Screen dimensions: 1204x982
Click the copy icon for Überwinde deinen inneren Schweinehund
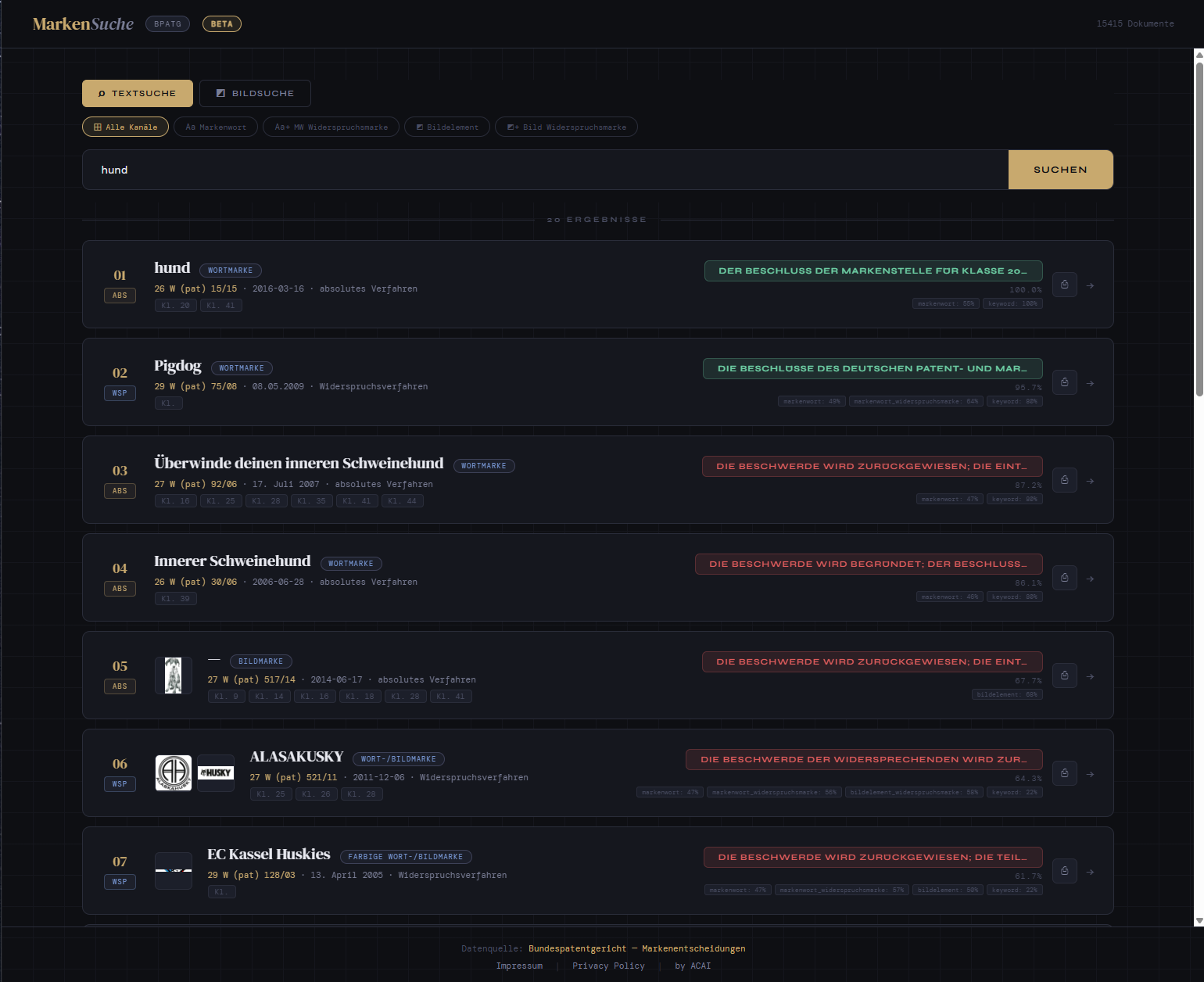pos(1065,480)
